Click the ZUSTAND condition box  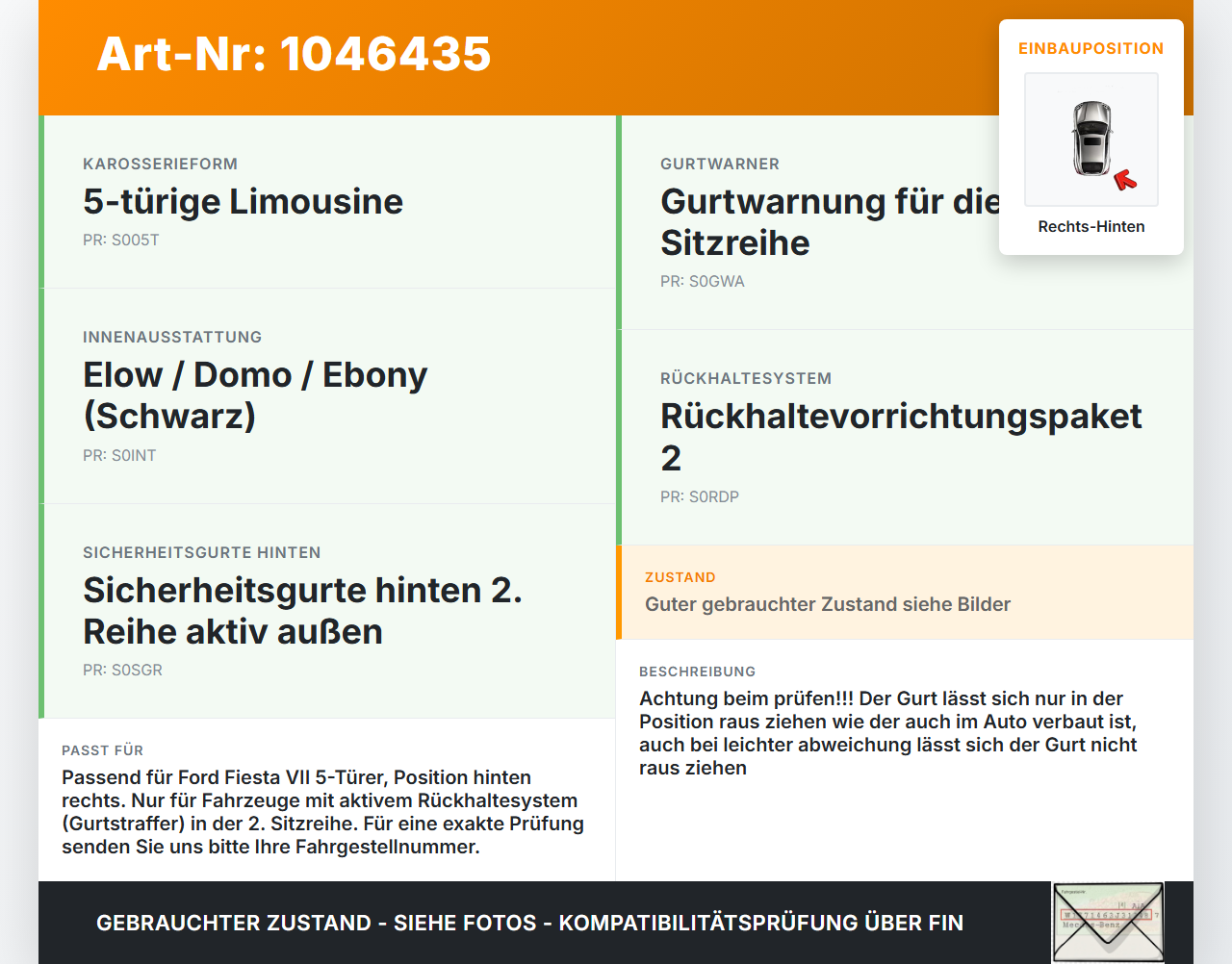point(905,593)
